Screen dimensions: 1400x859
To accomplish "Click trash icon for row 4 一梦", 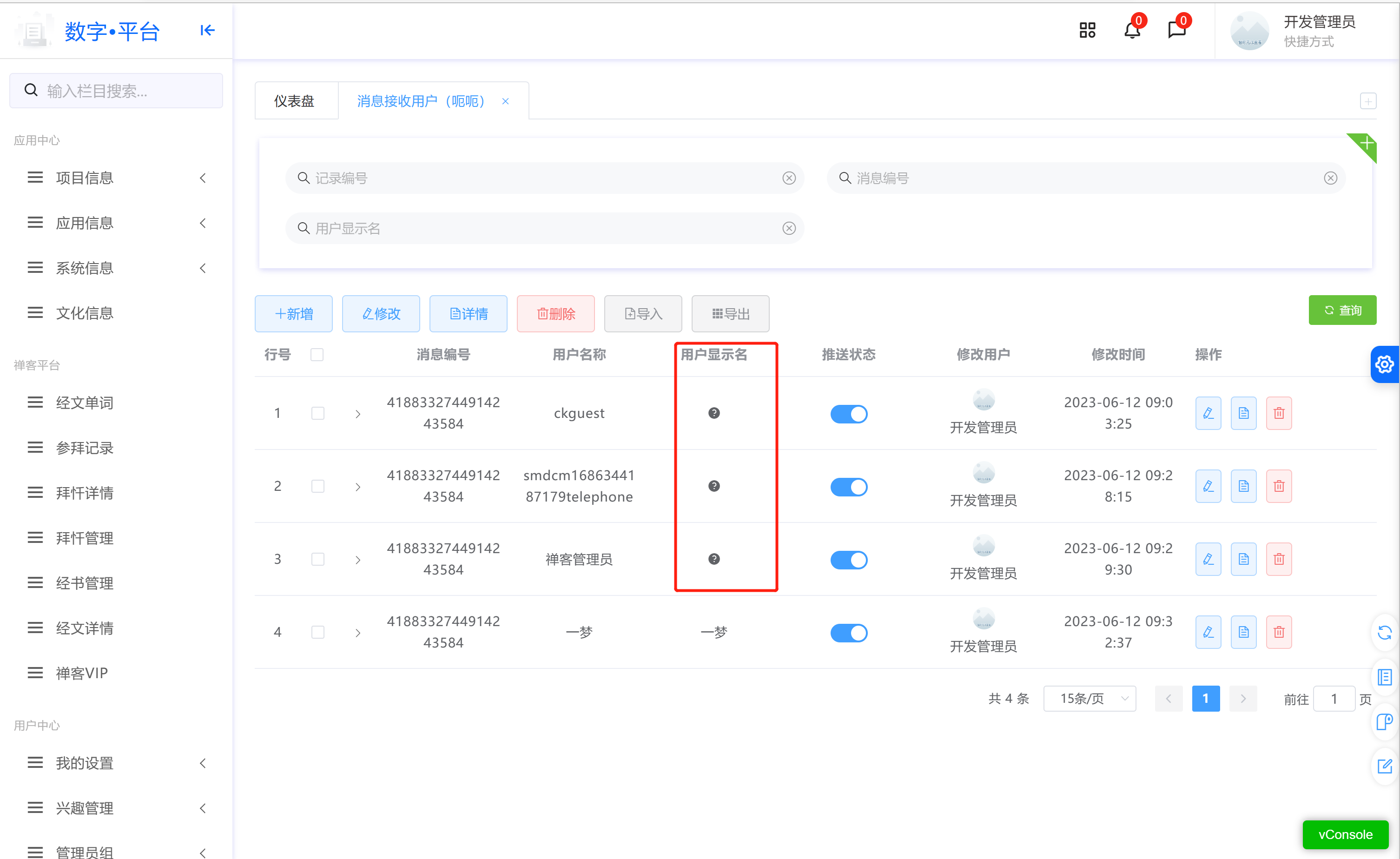I will click(1278, 632).
